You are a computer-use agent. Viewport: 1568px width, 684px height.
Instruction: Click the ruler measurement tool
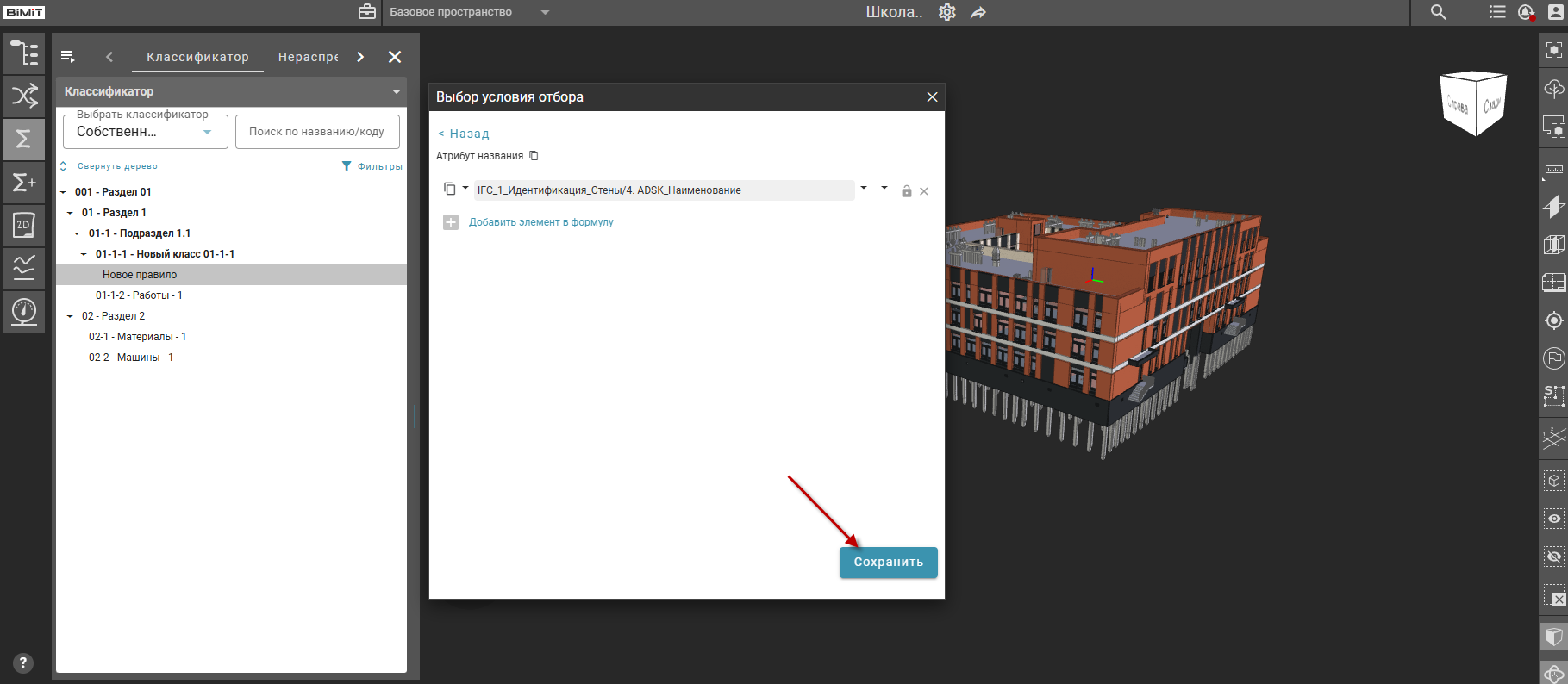1553,170
